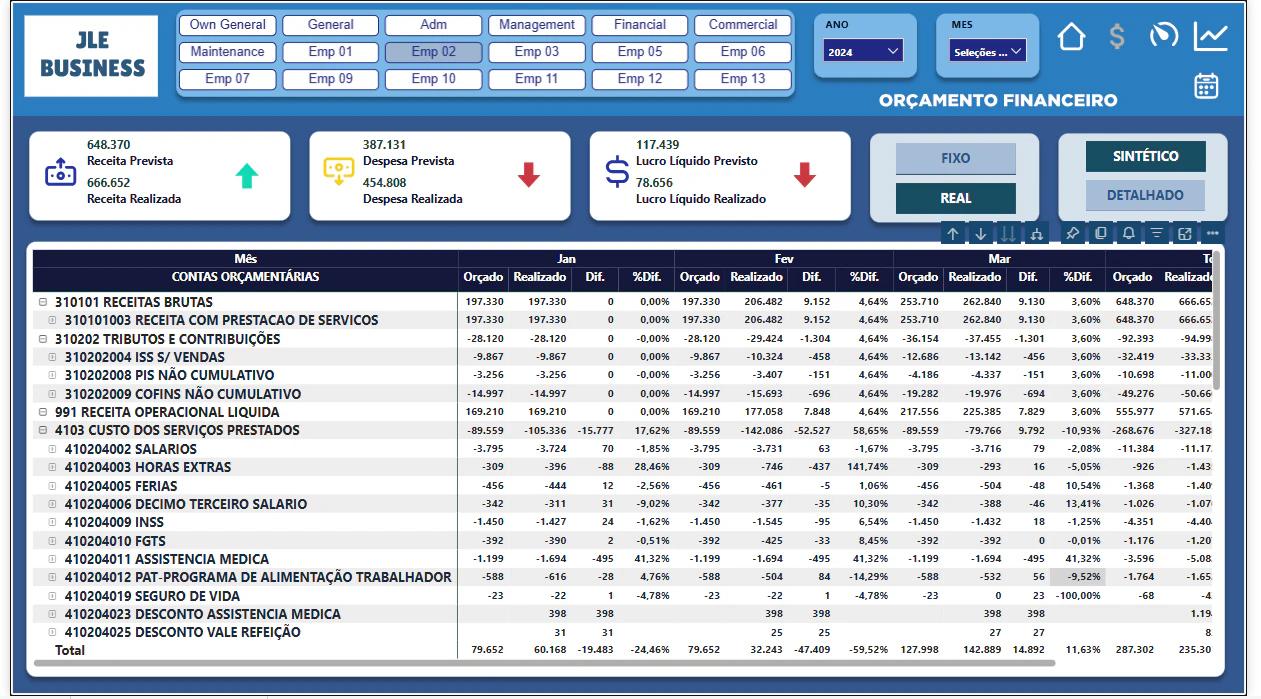Go to the home page icon
The image size is (1261, 699).
click(1071, 38)
